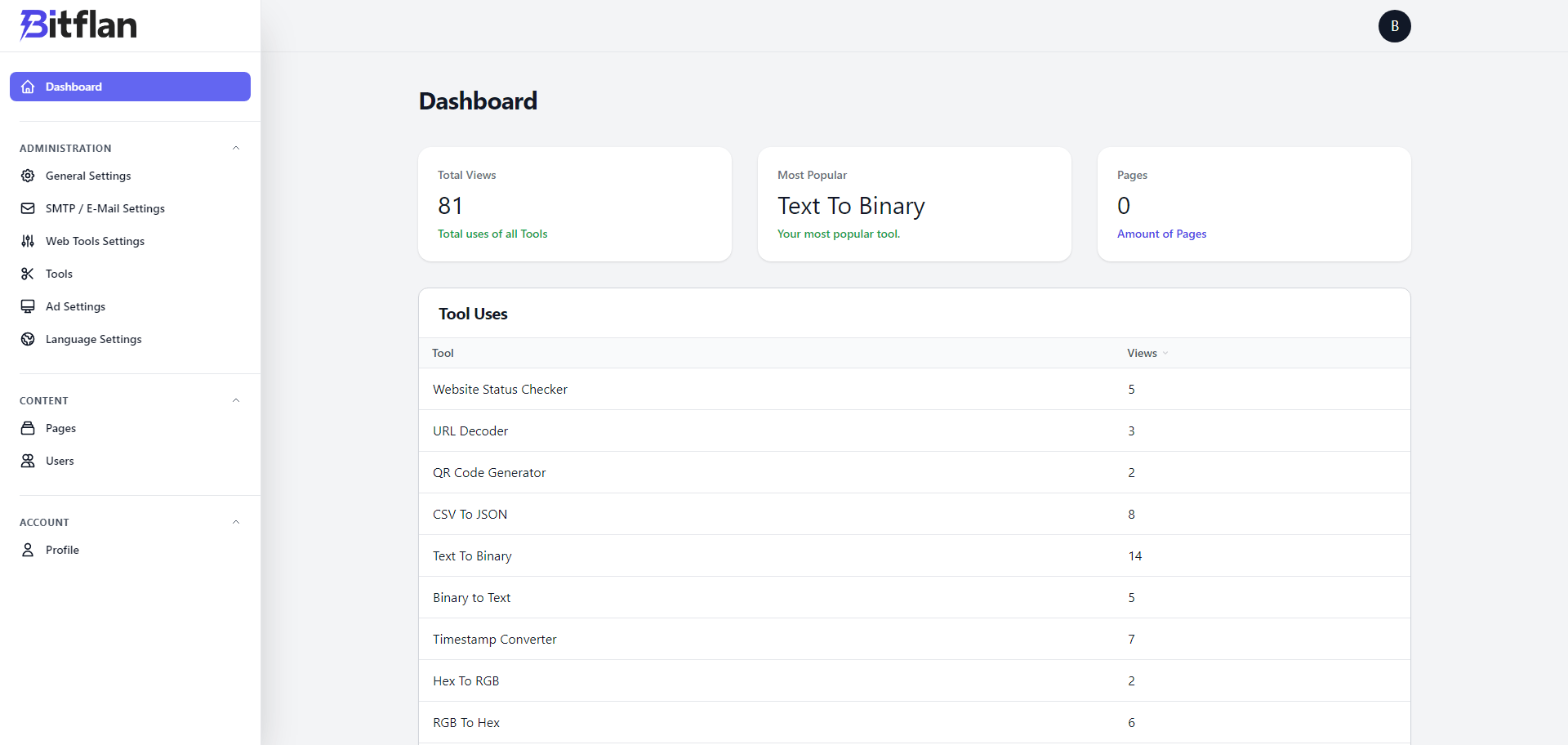The width and height of the screenshot is (1568, 745).
Task: Select the Tools scissors icon
Action: pos(28,274)
